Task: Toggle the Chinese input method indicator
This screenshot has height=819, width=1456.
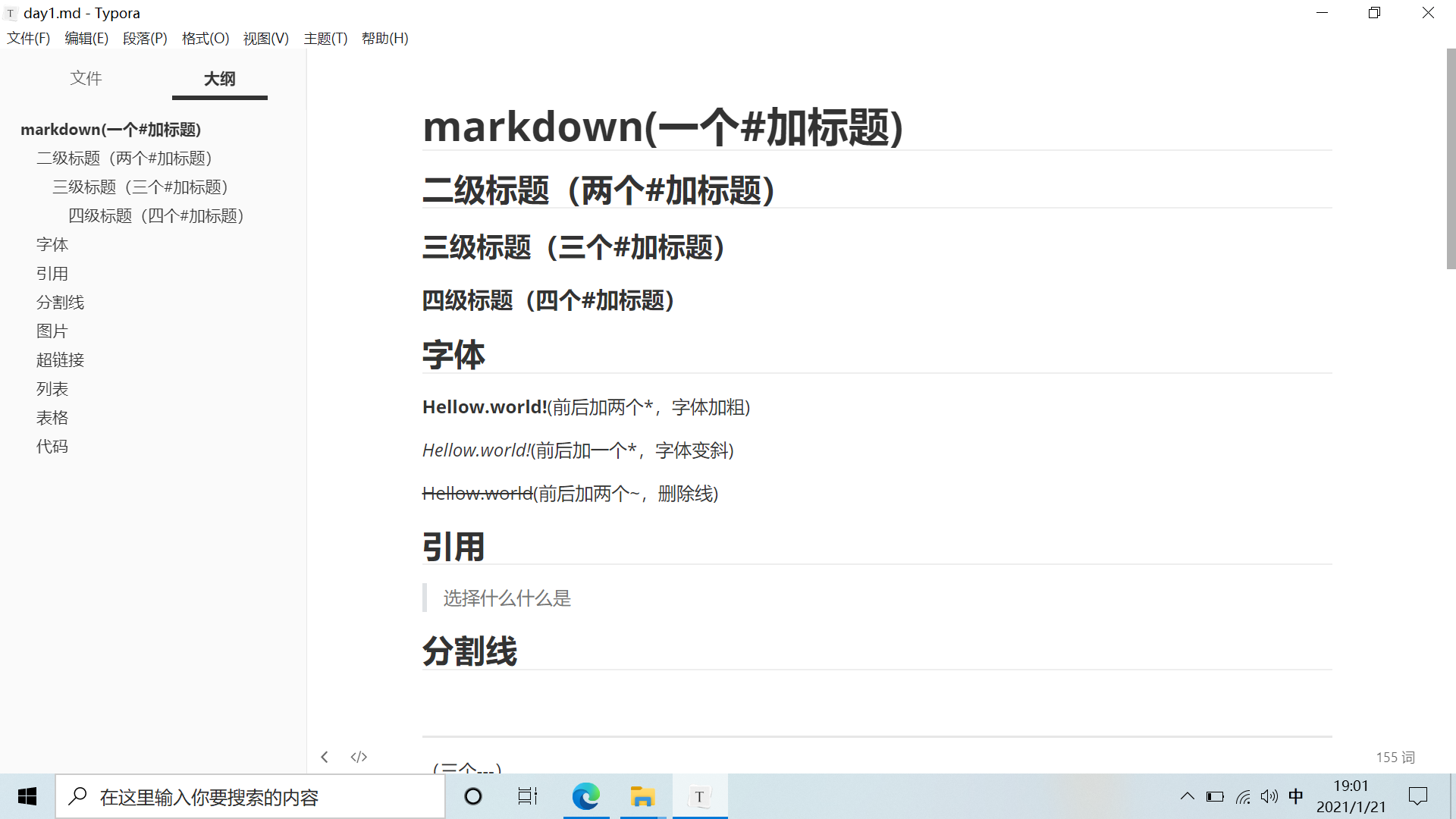Action: click(x=1296, y=796)
